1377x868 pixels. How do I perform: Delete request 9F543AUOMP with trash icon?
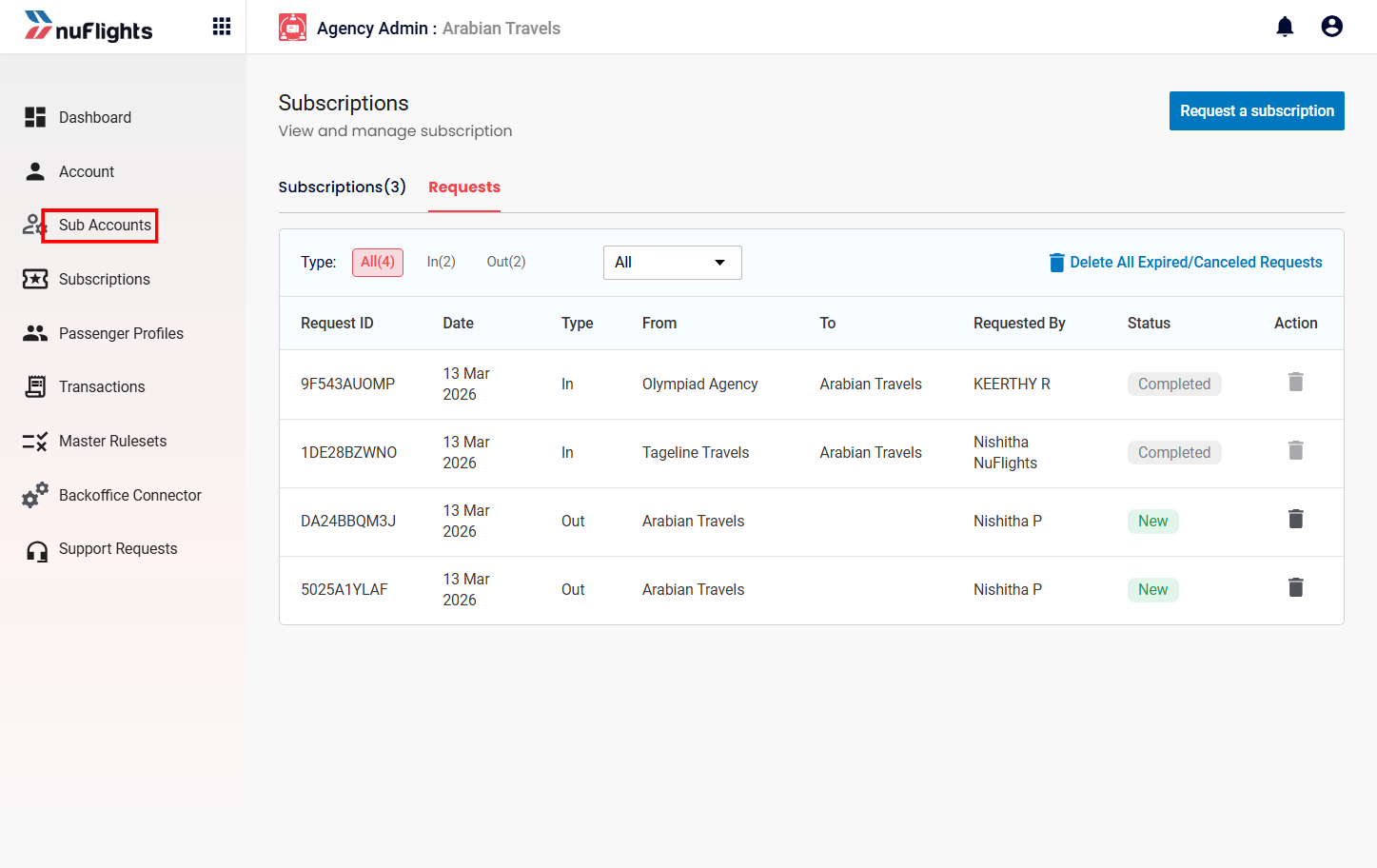[x=1295, y=383]
